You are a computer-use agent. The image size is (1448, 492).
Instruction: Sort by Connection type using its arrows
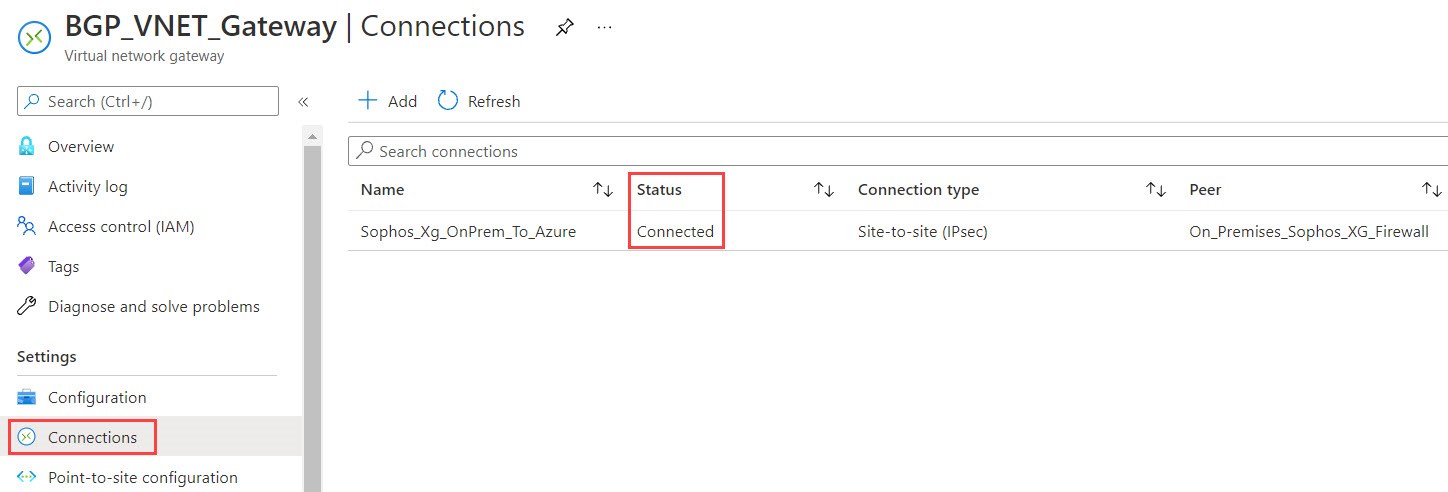tap(1155, 189)
